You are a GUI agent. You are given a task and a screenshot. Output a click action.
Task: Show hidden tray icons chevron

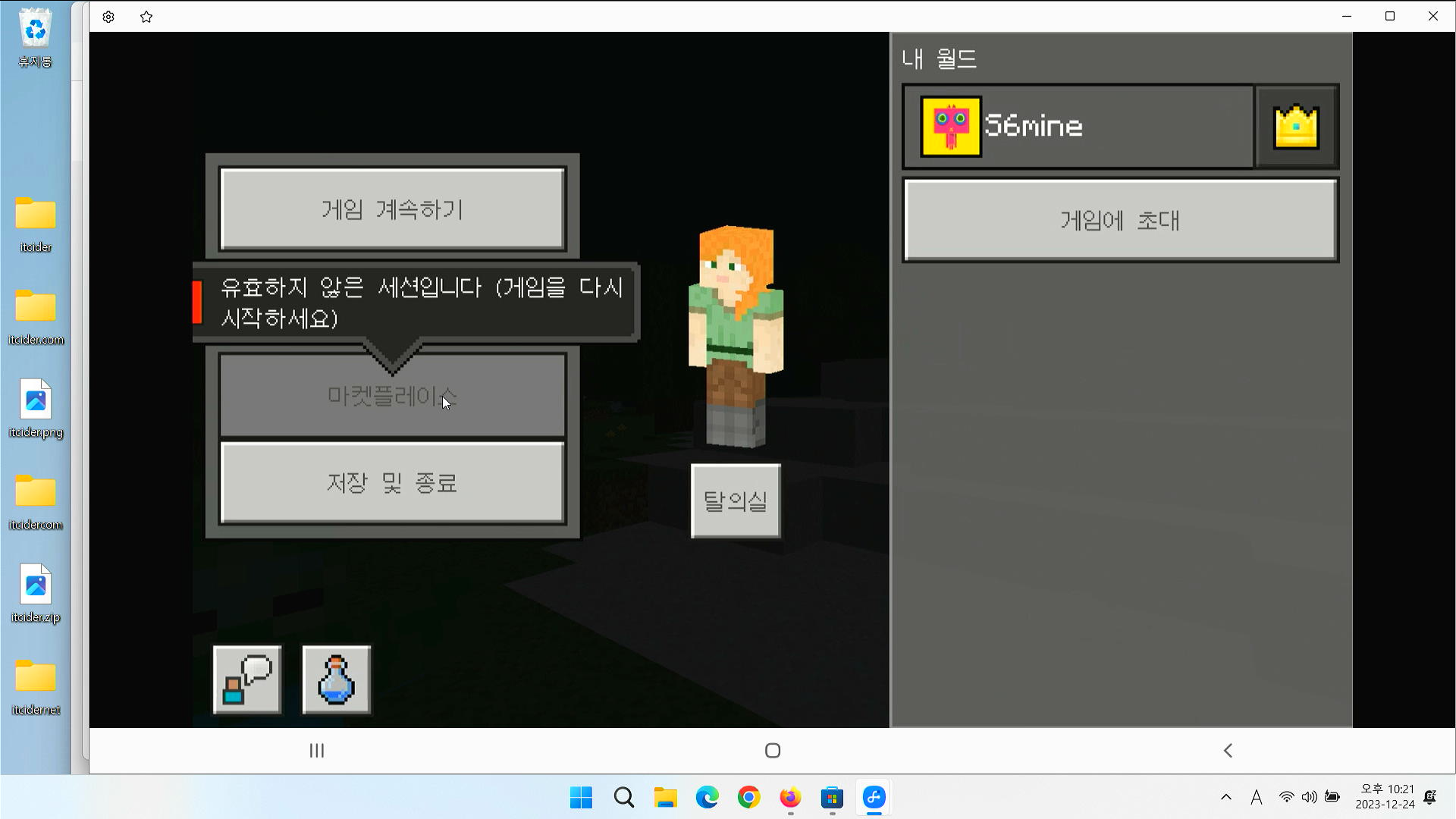pyautogui.click(x=1225, y=797)
